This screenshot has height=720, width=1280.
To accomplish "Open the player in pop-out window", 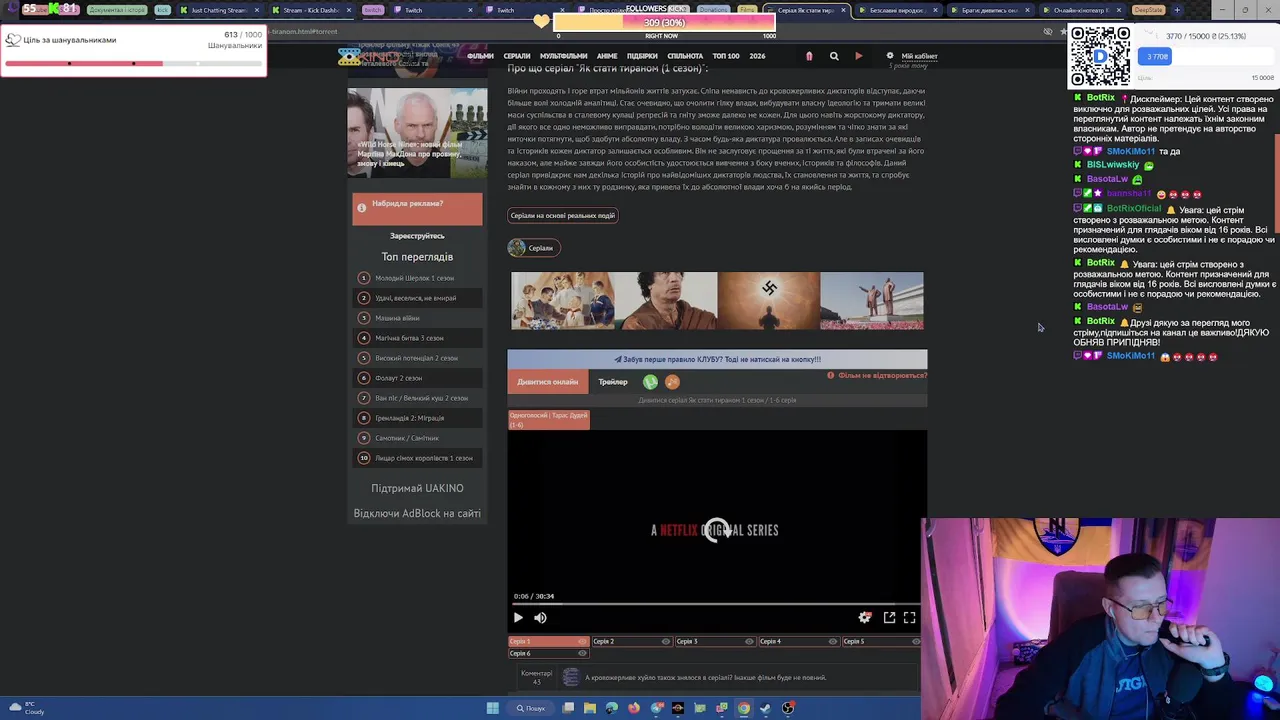I will pos(889,618).
